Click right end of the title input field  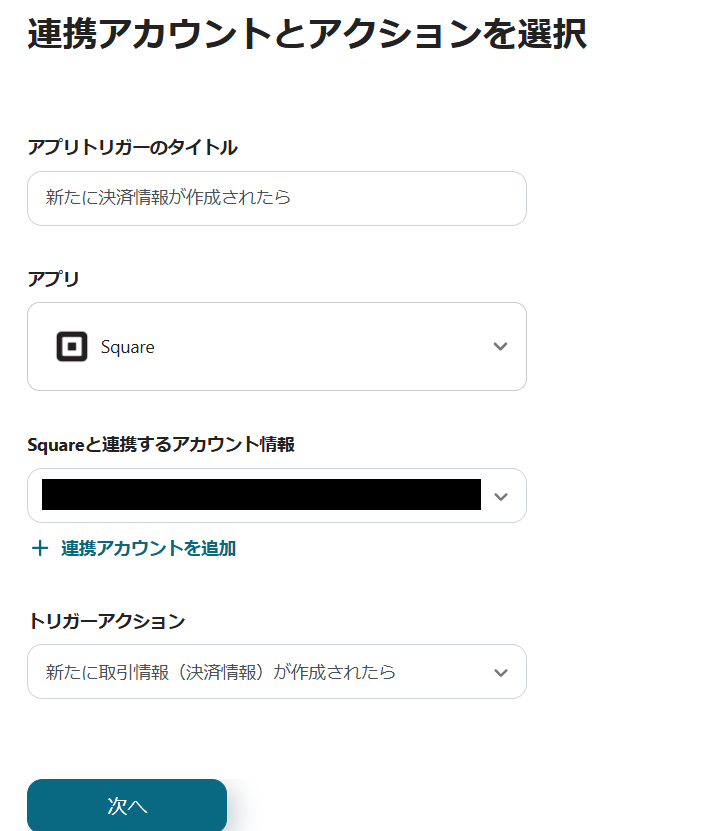pyautogui.click(x=500, y=198)
